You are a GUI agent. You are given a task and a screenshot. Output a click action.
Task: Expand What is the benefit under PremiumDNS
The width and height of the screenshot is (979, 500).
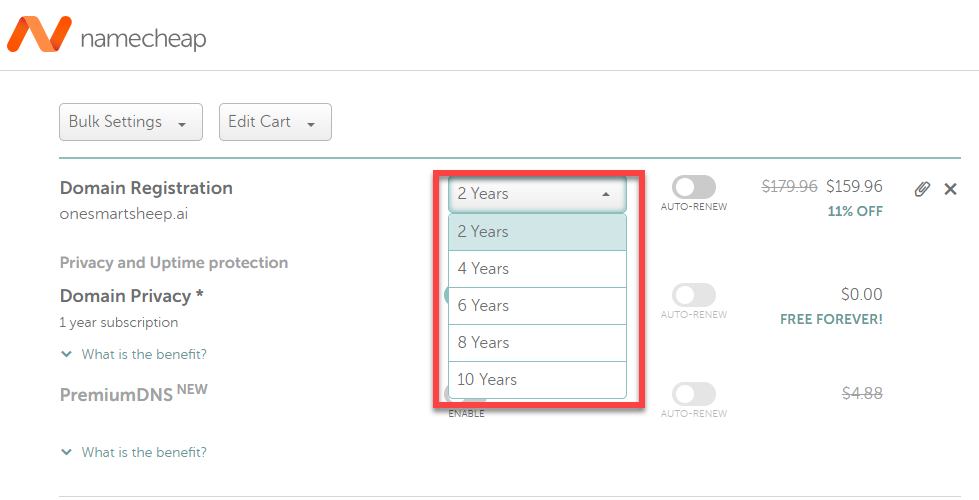144,453
